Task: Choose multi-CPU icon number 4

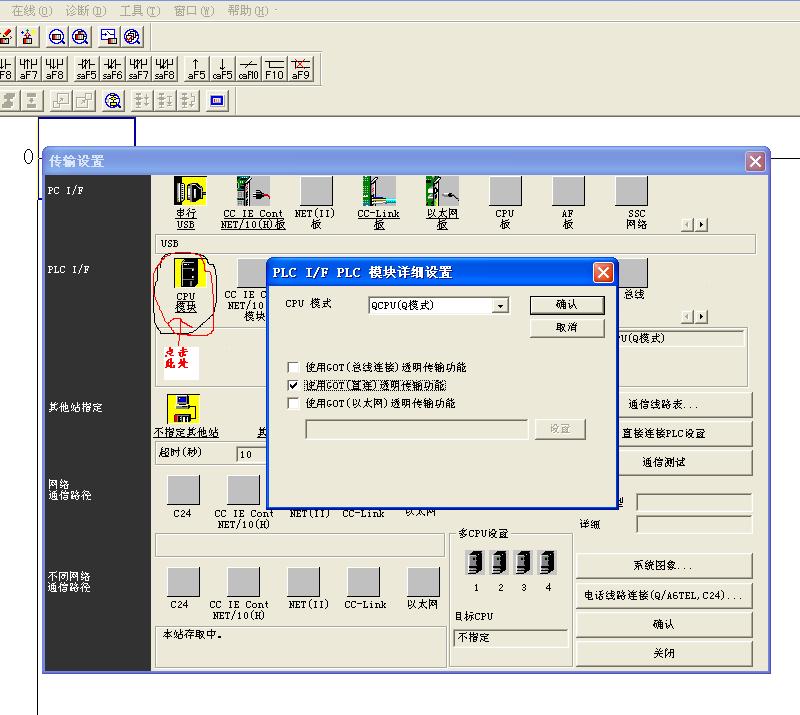Action: coord(547,563)
